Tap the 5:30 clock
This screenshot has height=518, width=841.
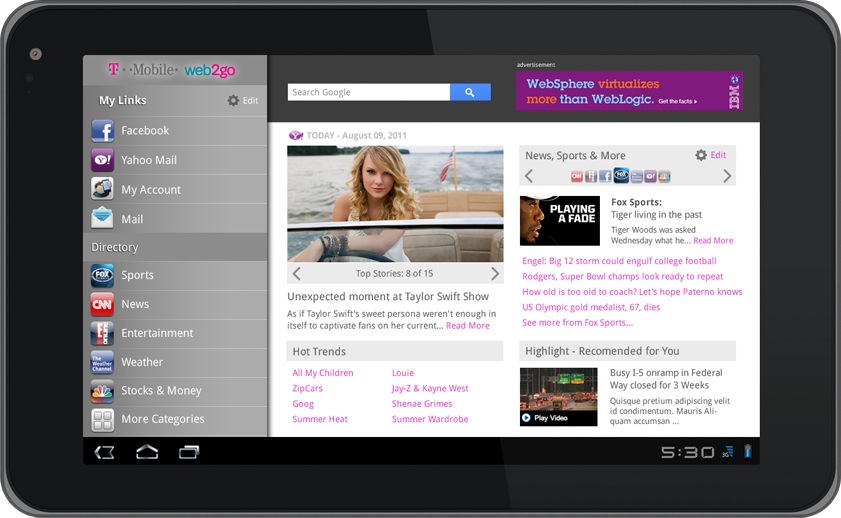688,453
